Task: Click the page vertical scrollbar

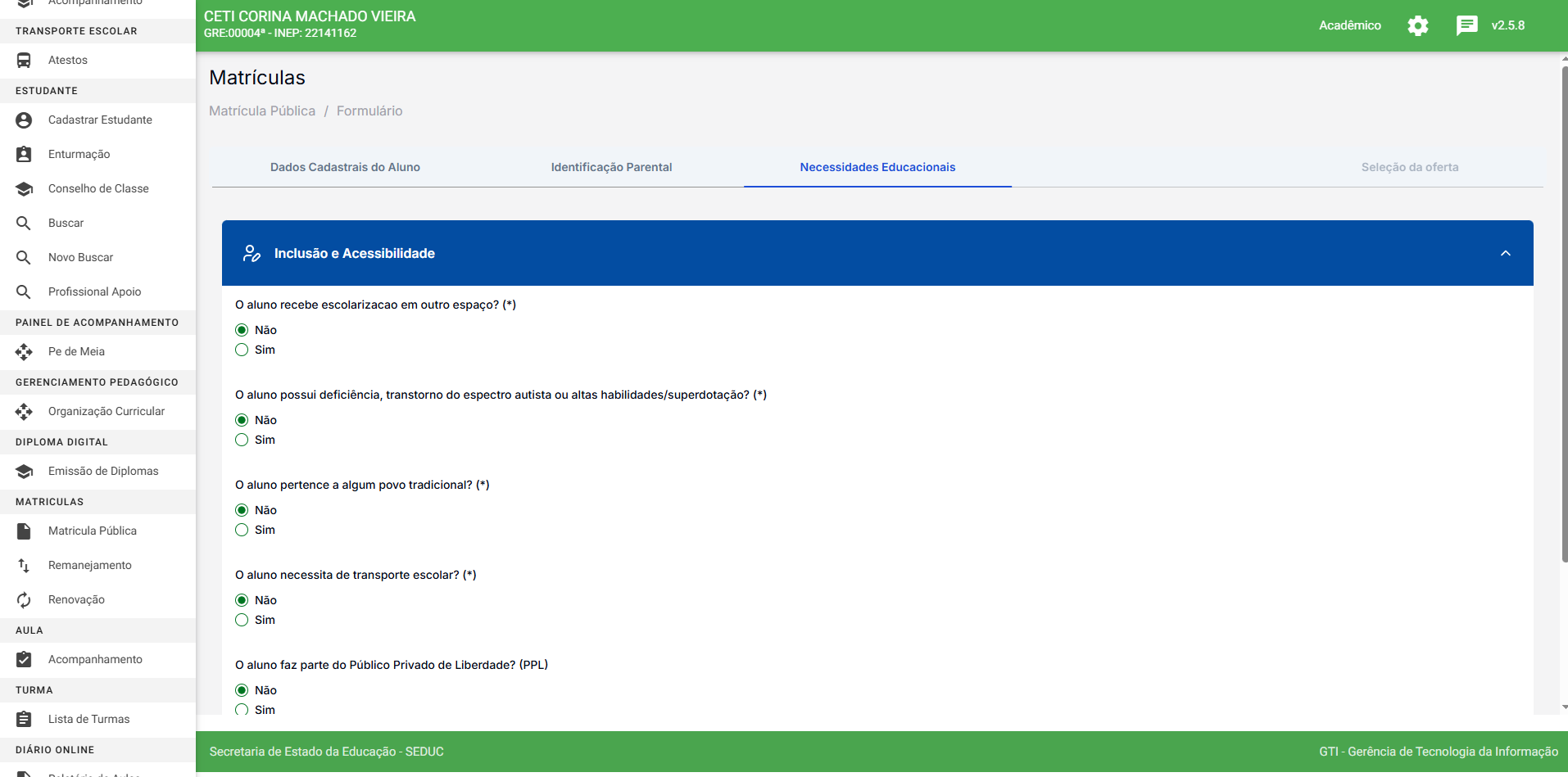Action: point(1564,328)
